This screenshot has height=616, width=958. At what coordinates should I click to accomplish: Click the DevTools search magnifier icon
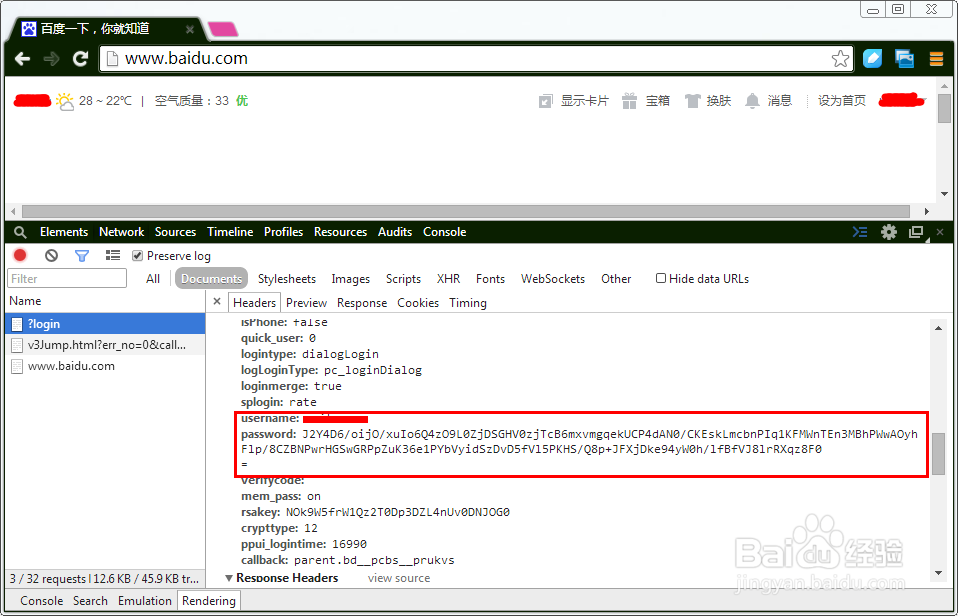click(20, 232)
